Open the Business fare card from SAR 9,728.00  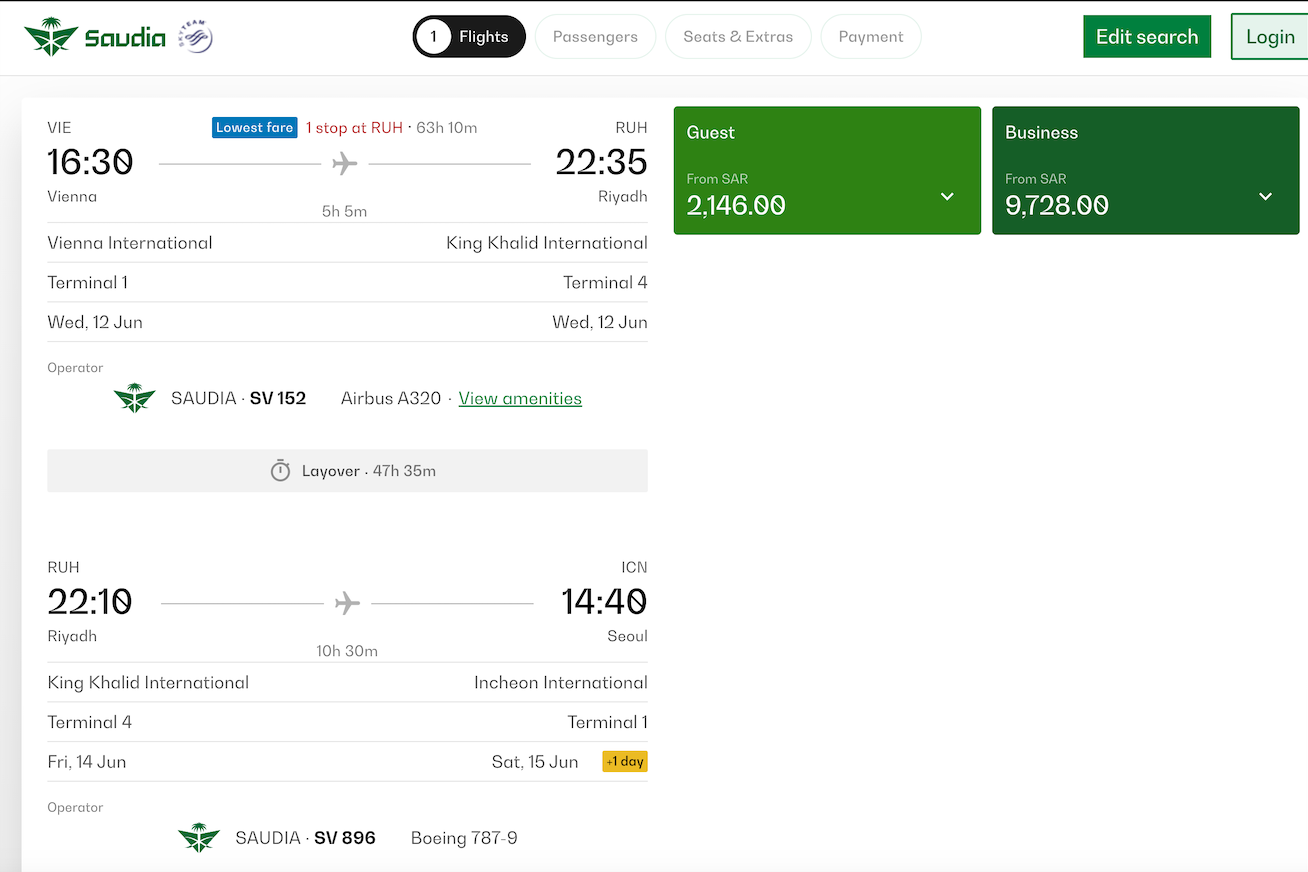[1145, 171]
